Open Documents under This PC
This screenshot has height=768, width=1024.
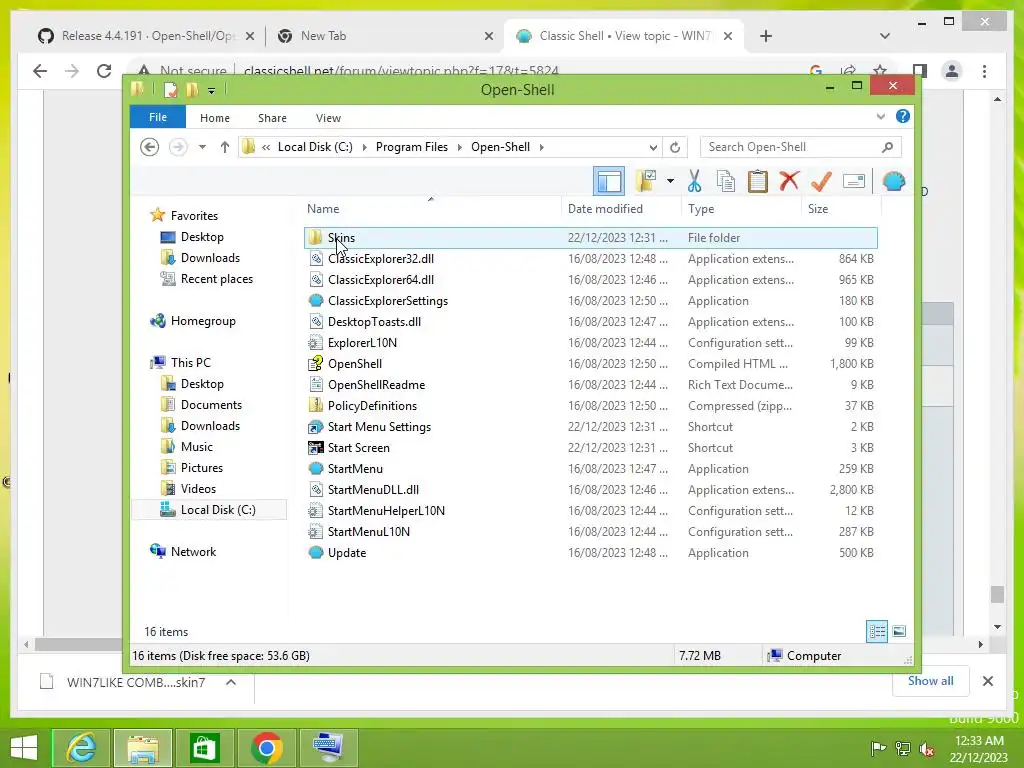click(x=211, y=405)
